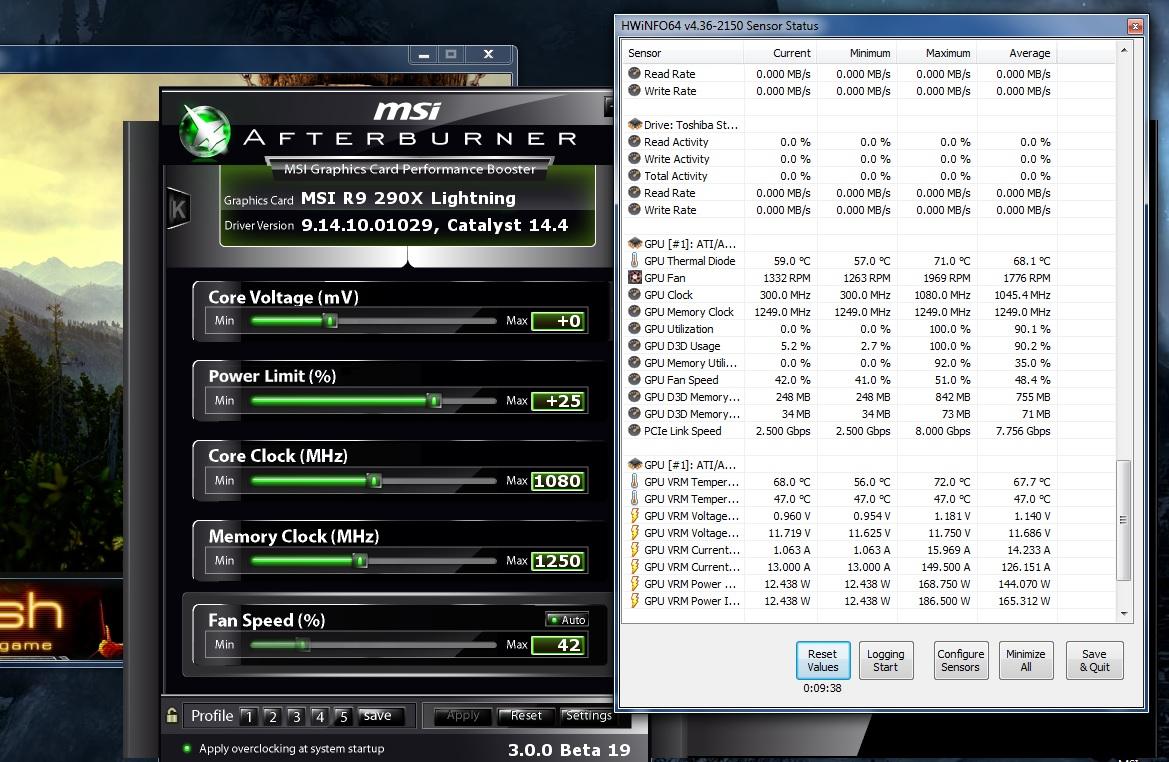Image resolution: width=1169 pixels, height=762 pixels.
Task: Click the GPU Clock sensor icon
Action: [x=634, y=295]
